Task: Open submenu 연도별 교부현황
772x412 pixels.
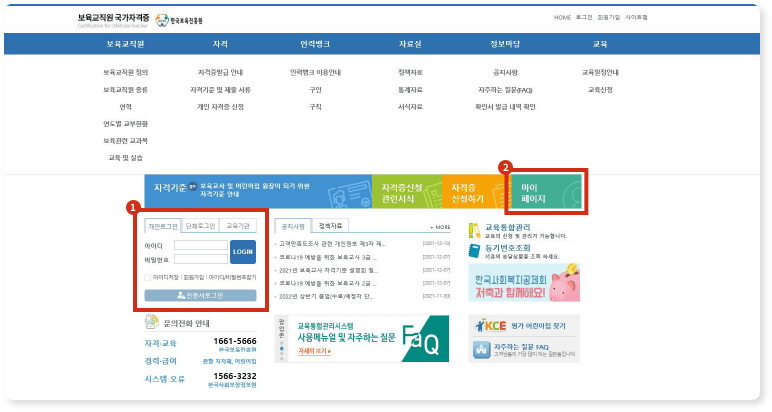Action: coord(125,124)
